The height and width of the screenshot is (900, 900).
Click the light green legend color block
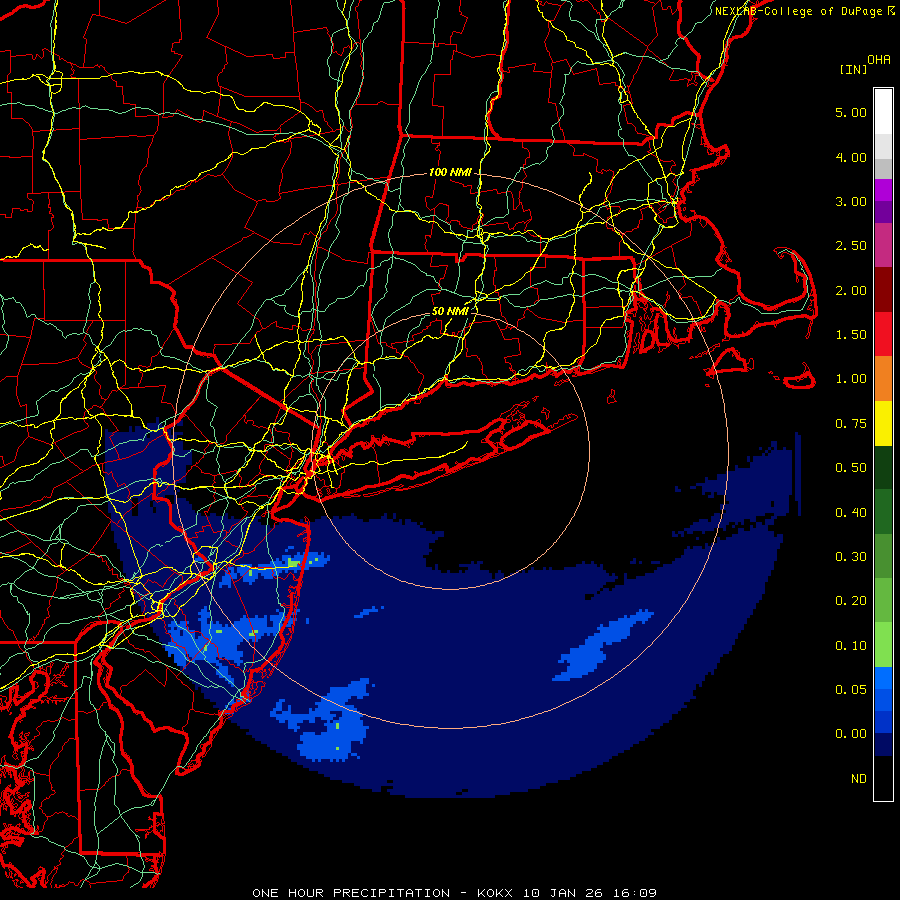(883, 645)
